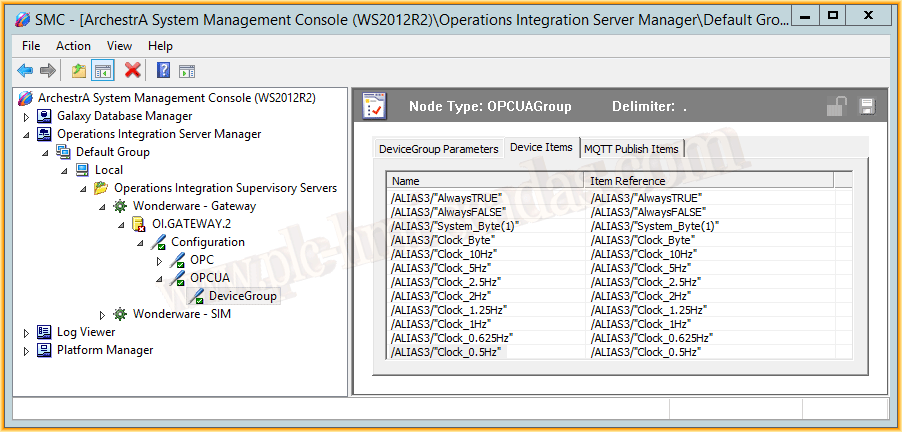Click the Back arrow toolbar icon
Viewport: 902px width, 432px height.
point(25,70)
